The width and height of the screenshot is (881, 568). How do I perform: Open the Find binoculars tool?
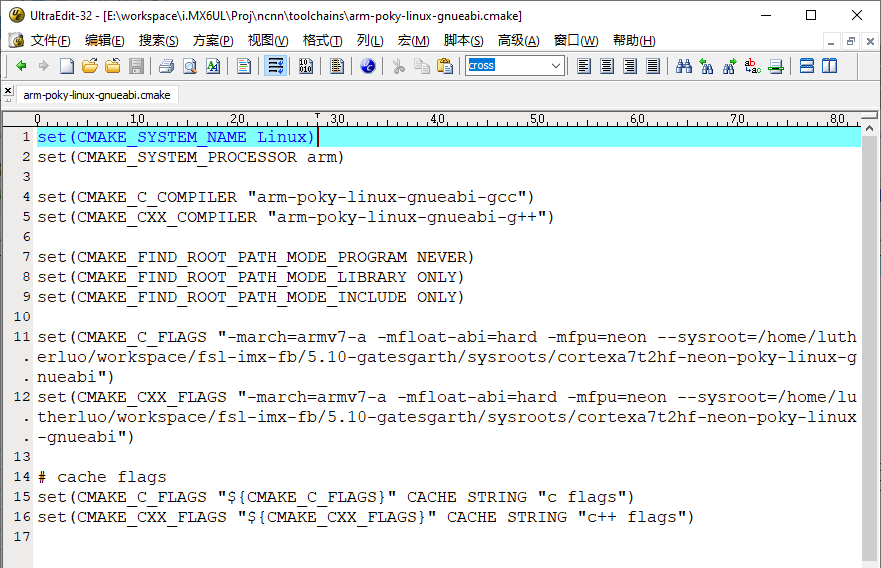[x=684, y=66]
